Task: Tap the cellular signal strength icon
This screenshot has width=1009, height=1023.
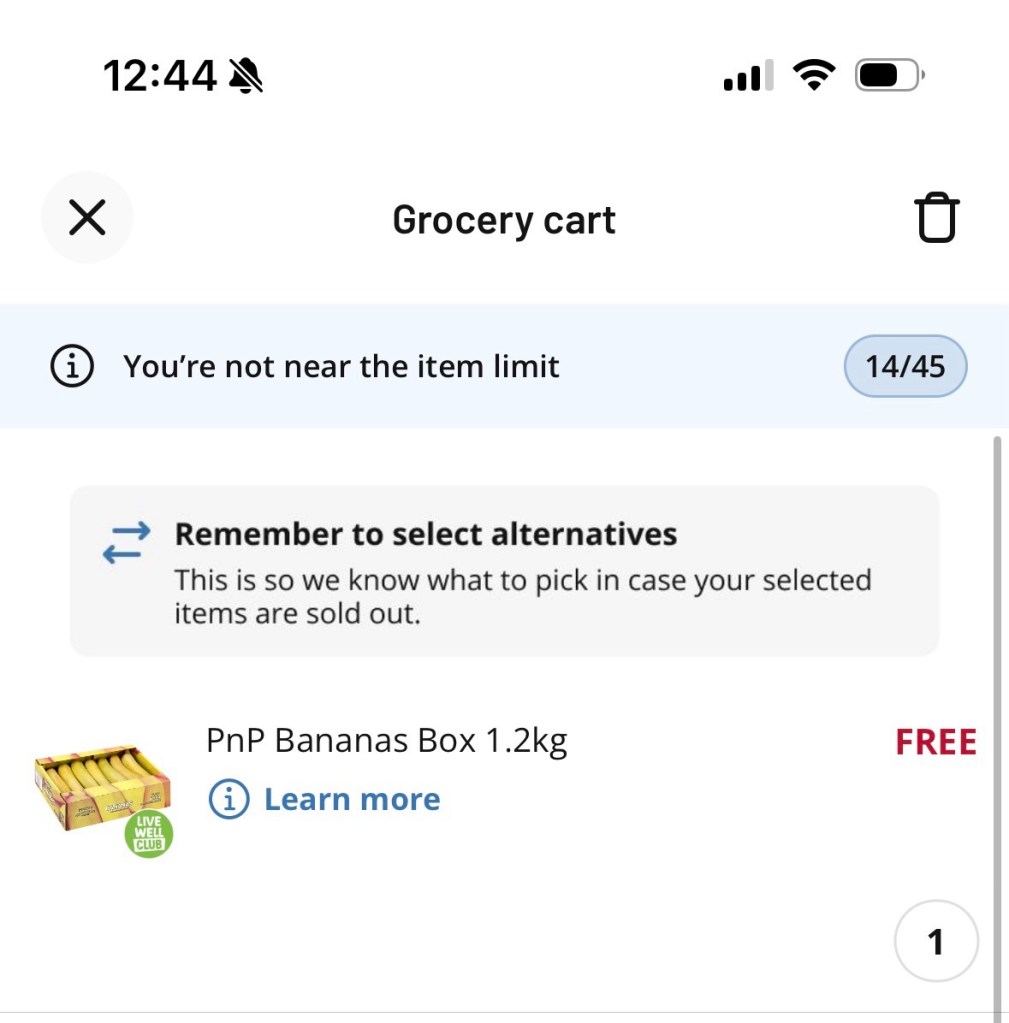Action: pos(748,76)
